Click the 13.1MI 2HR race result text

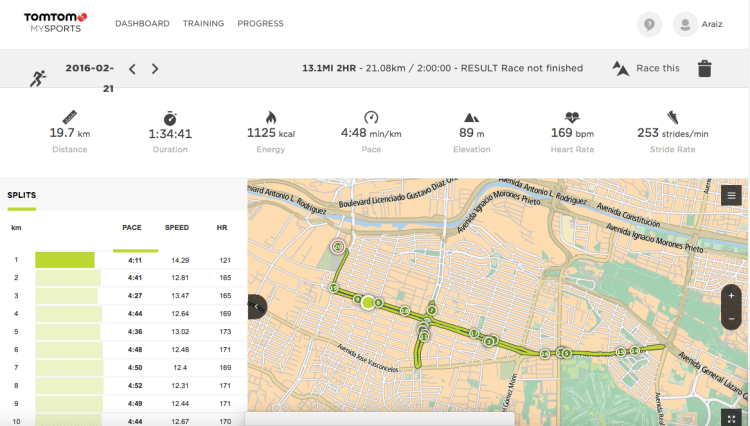point(442,68)
